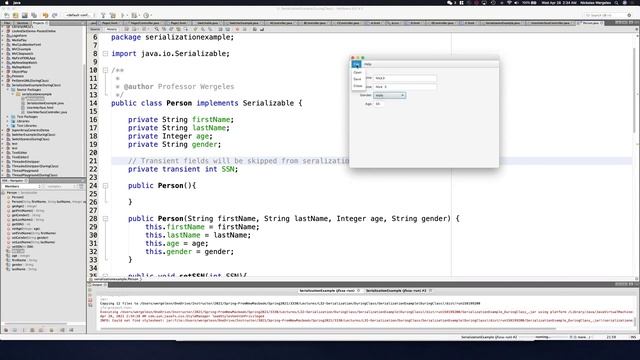The image size is (640, 360).
Task: Click the find magnifier icon in editor toolbar
Action: tap(157, 29)
